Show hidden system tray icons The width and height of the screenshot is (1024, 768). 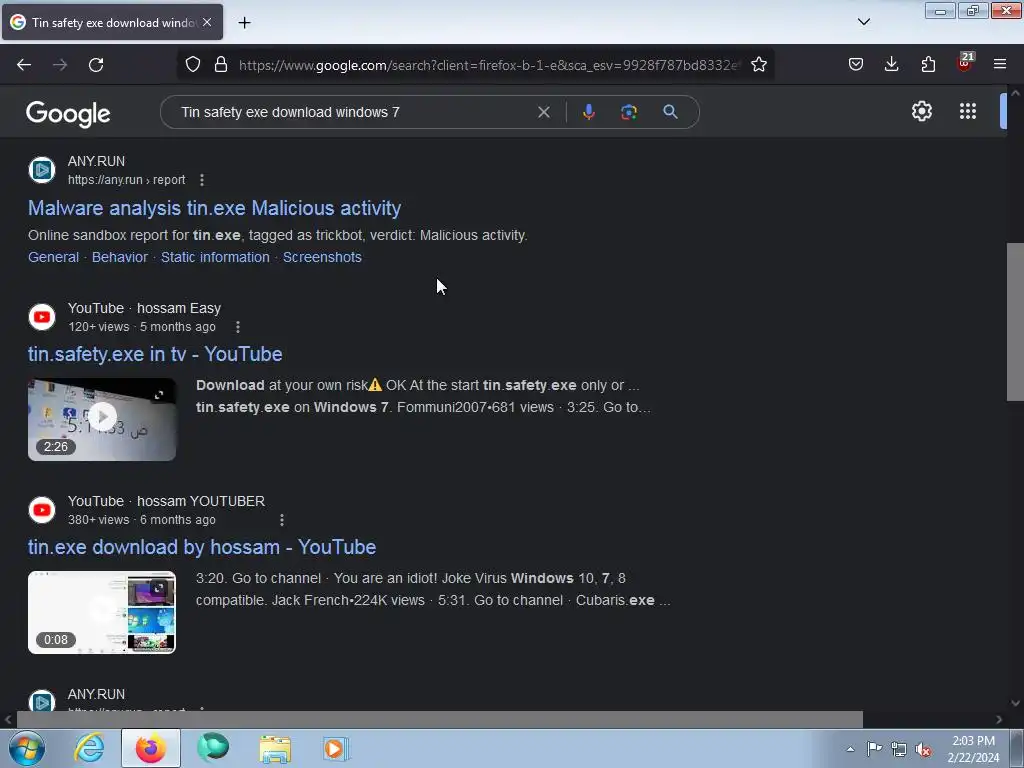[850, 749]
